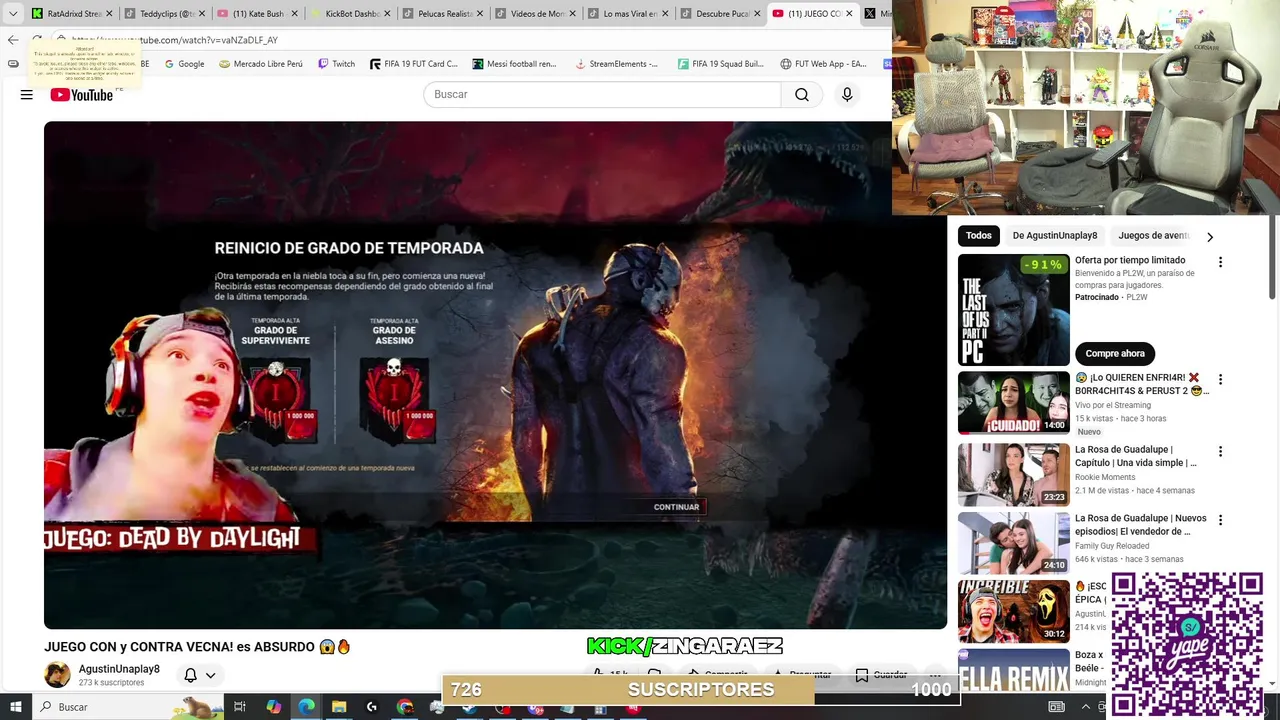
Task: Open File Explorer from the taskbar
Action: [339, 706]
